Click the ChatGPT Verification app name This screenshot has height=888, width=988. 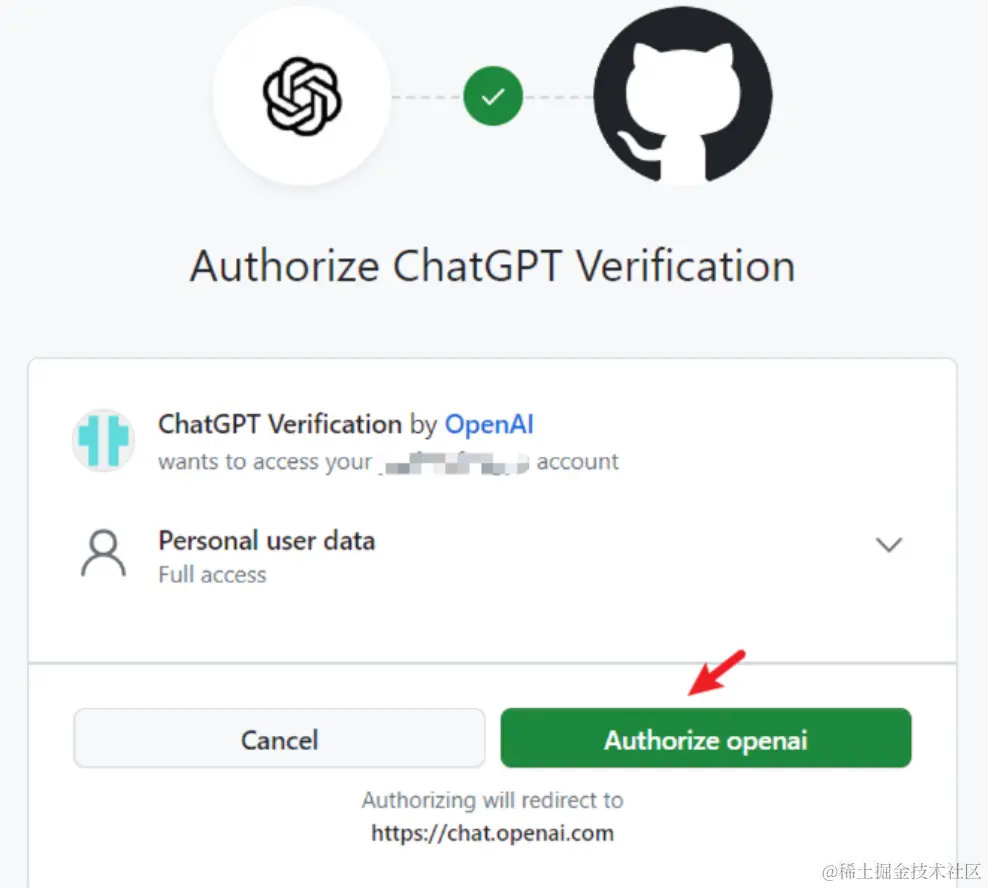(280, 424)
